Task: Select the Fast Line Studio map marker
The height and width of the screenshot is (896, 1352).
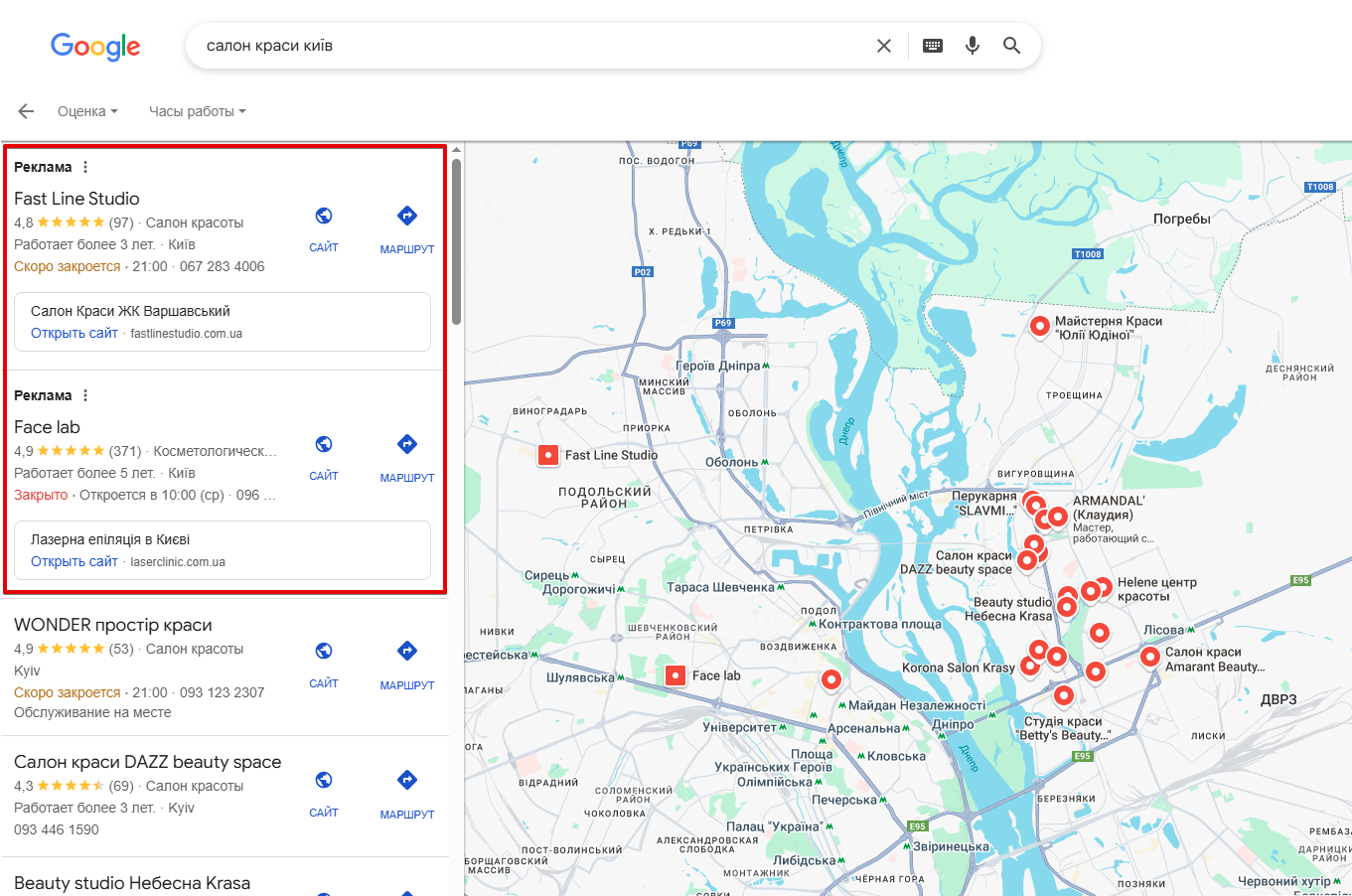Action: (x=548, y=455)
